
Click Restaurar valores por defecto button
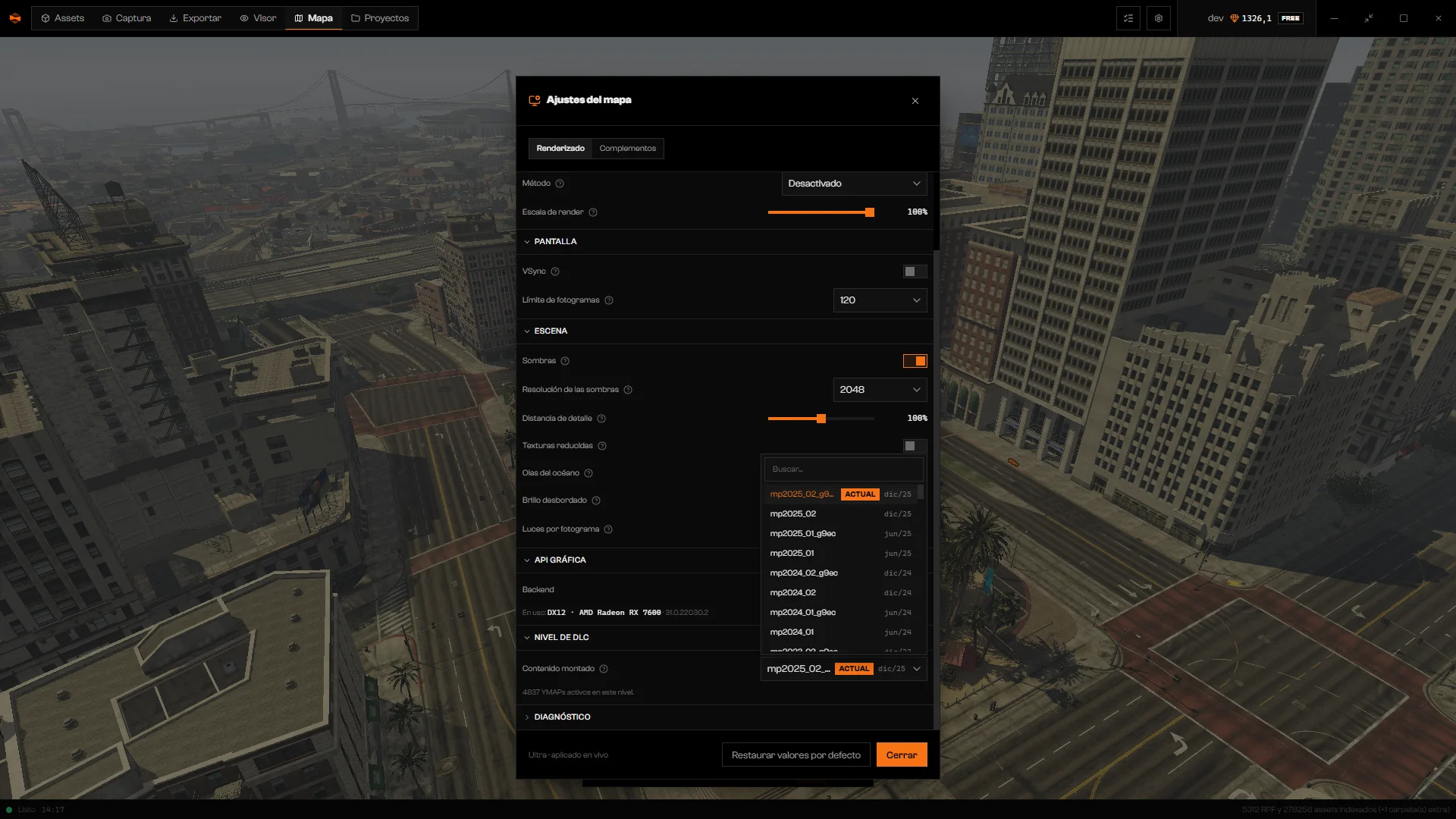795,755
